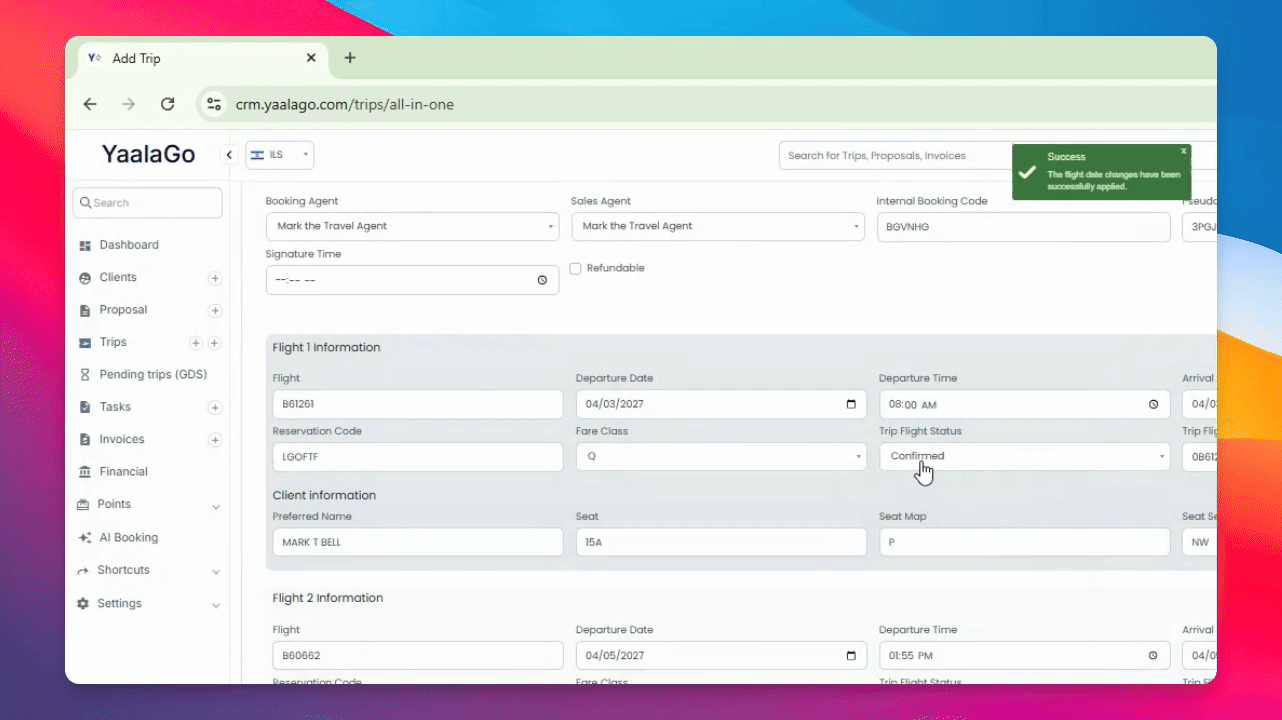Add a new proposal with plus icon
Screen dimensions: 1282x720
click(x=214, y=311)
